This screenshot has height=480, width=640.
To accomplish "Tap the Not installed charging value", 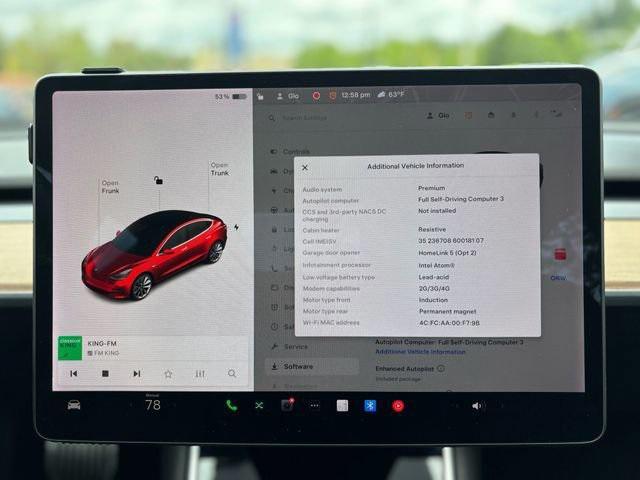I will point(437,211).
